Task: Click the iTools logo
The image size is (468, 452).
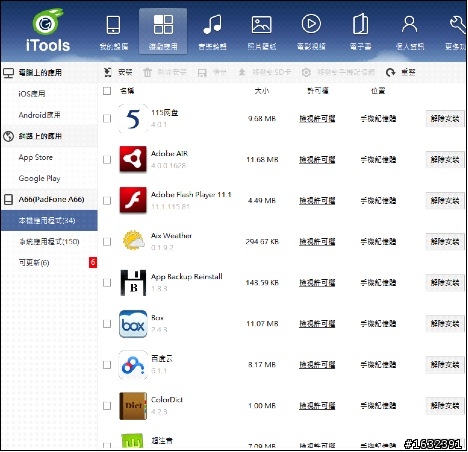Action: [x=48, y=31]
